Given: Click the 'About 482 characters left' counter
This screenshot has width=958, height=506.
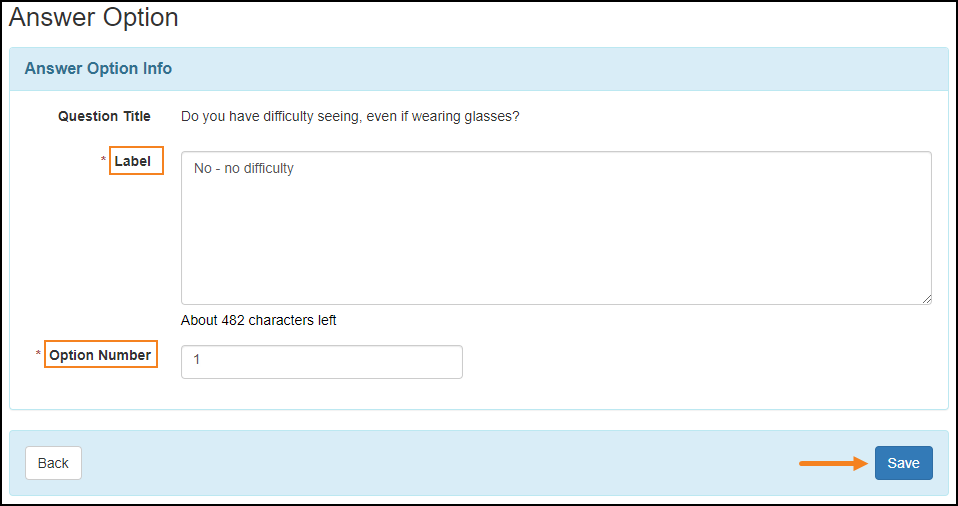Looking at the screenshot, I should (258, 320).
